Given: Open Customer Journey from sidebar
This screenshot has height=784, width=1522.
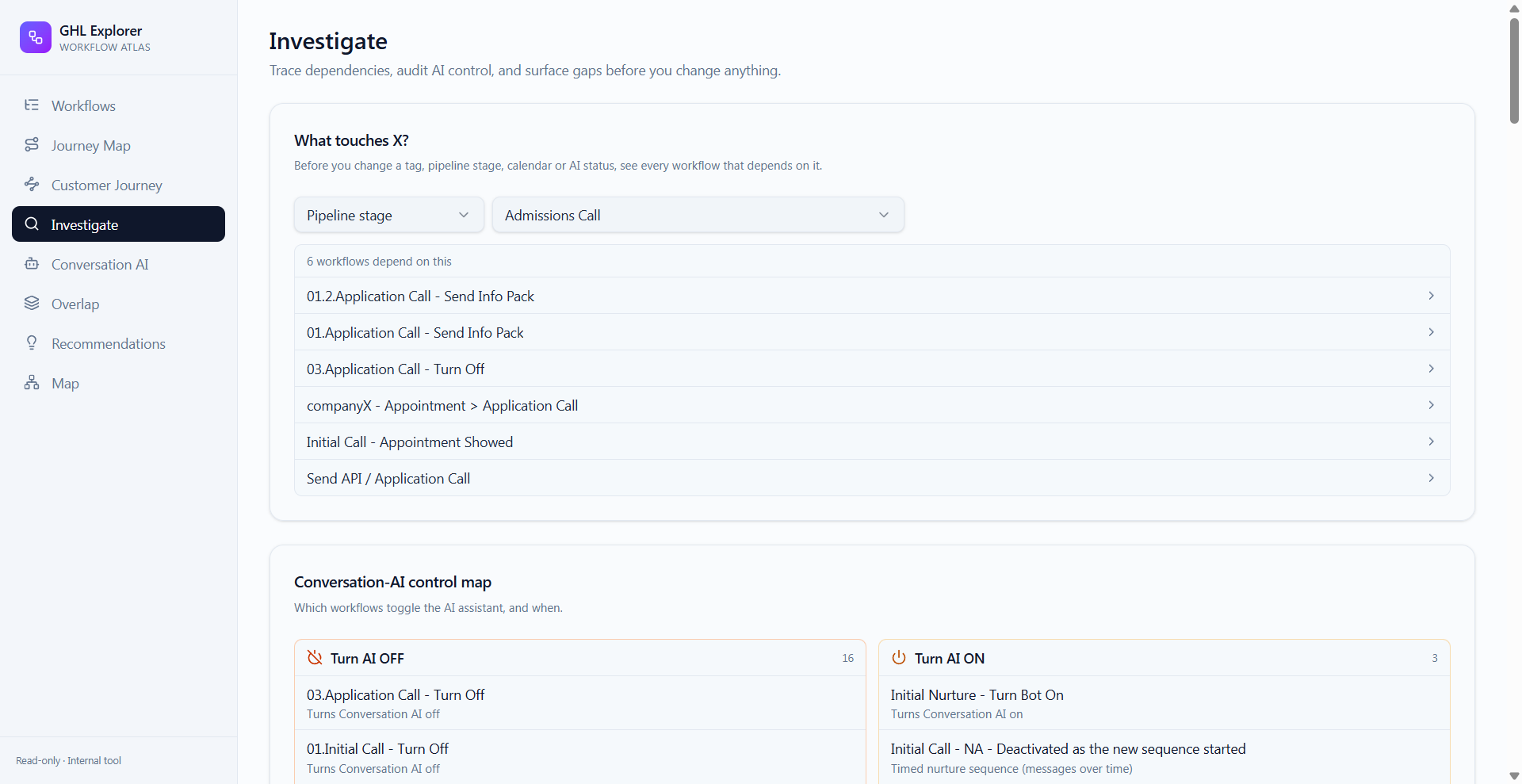Looking at the screenshot, I should pos(118,185).
